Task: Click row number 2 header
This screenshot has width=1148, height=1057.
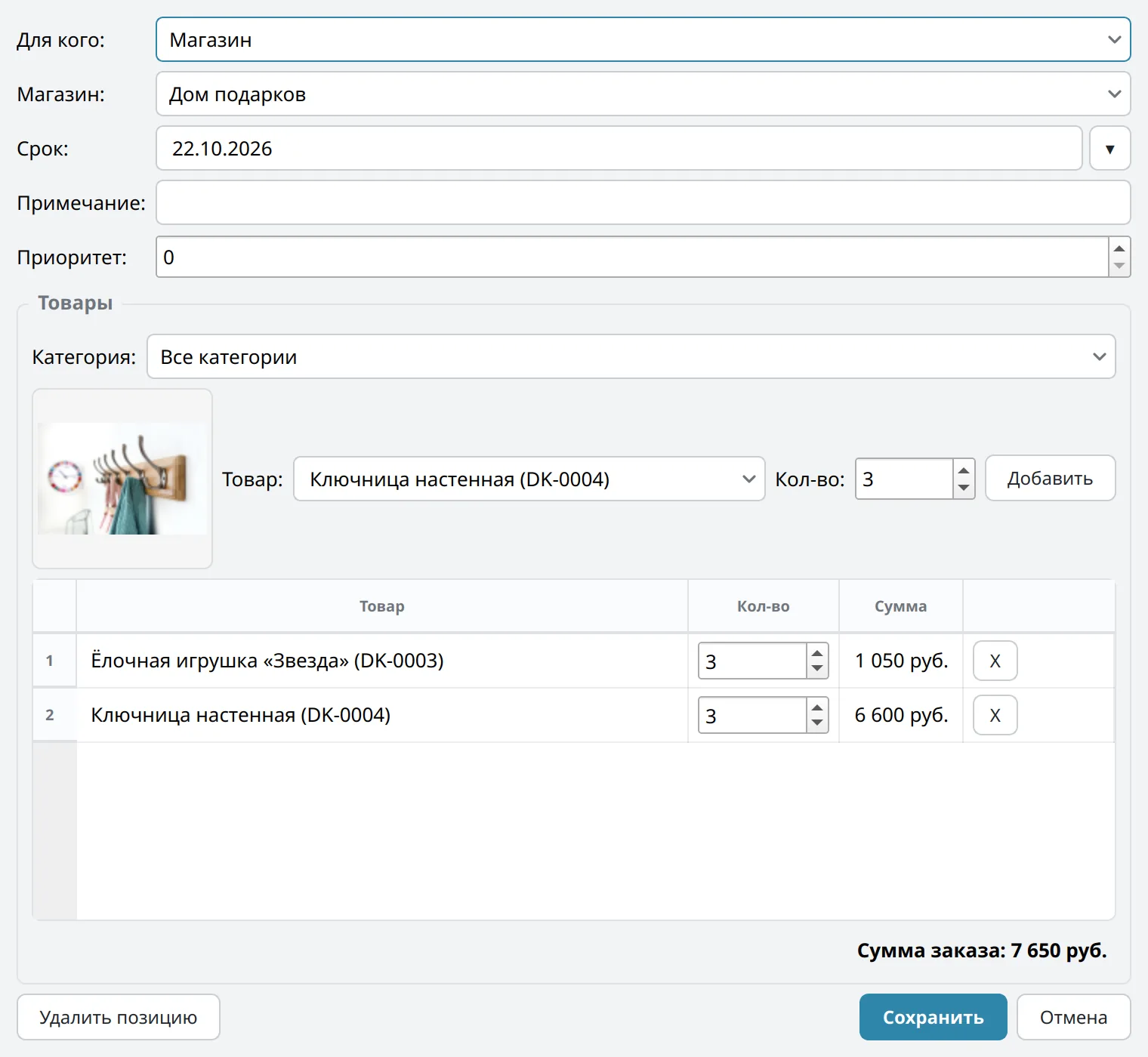Action: point(54,715)
